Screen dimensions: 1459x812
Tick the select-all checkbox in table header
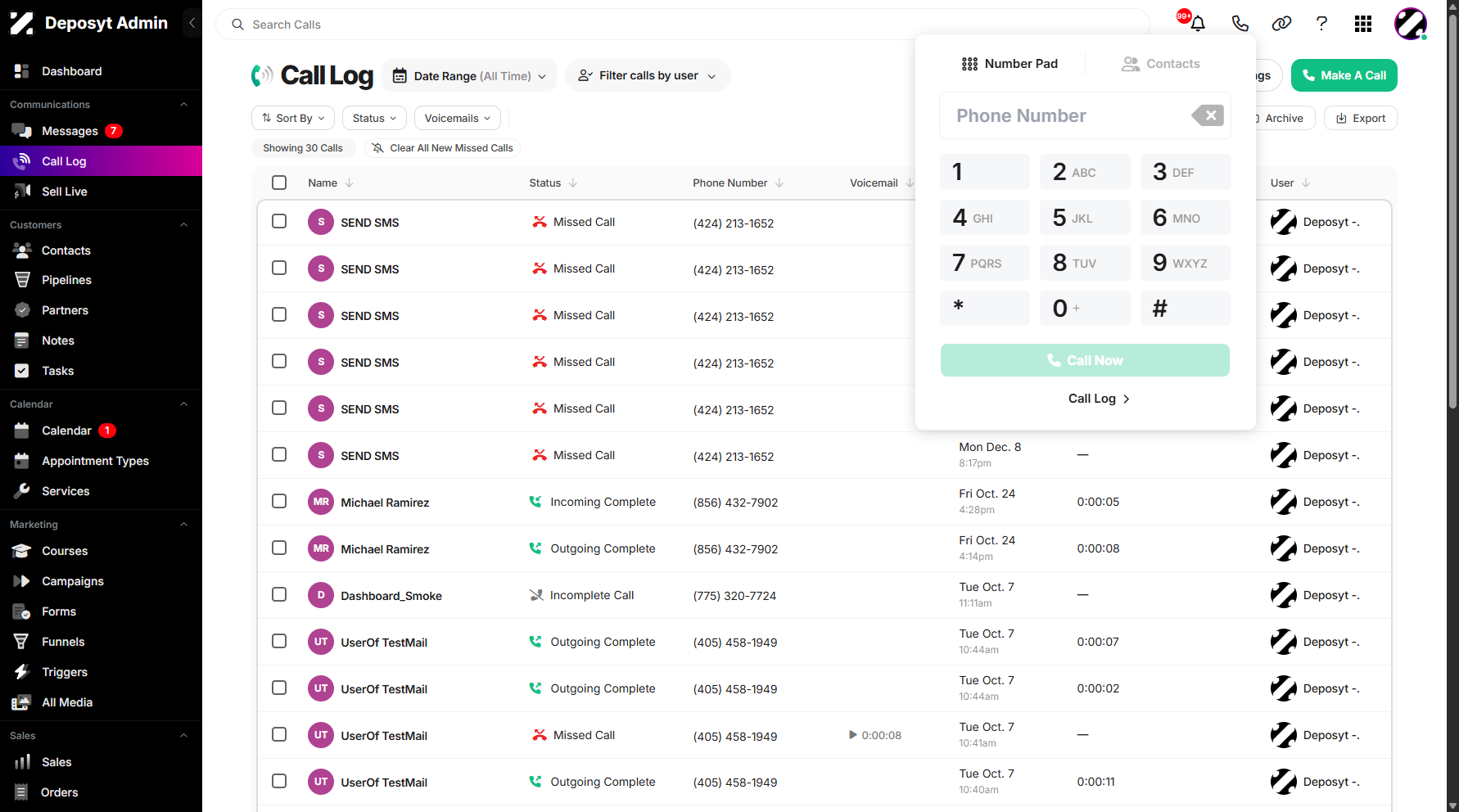point(279,183)
